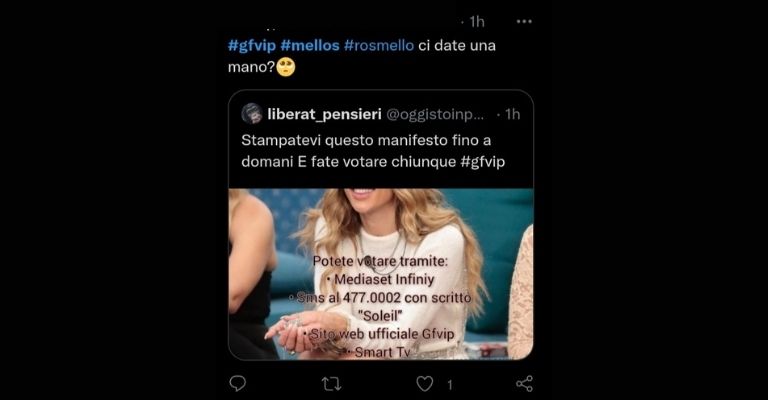Open the three-dot more options menu
Image resolution: width=768 pixels, height=400 pixels.
[524, 21]
